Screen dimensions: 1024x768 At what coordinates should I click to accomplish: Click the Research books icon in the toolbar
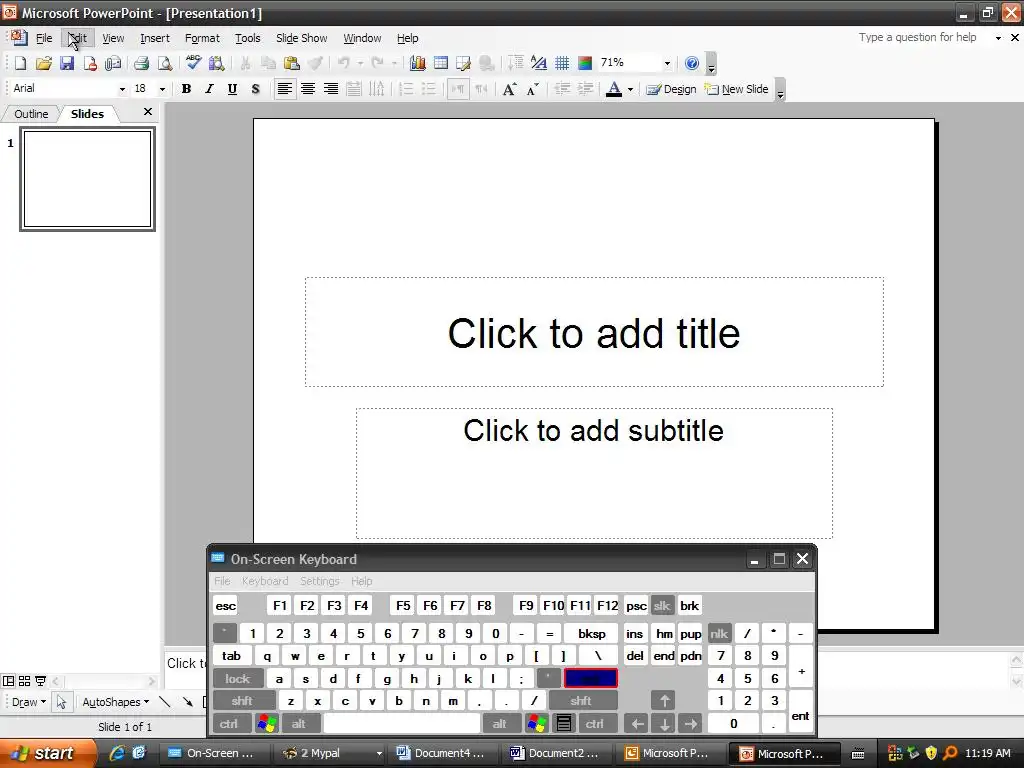[217, 63]
